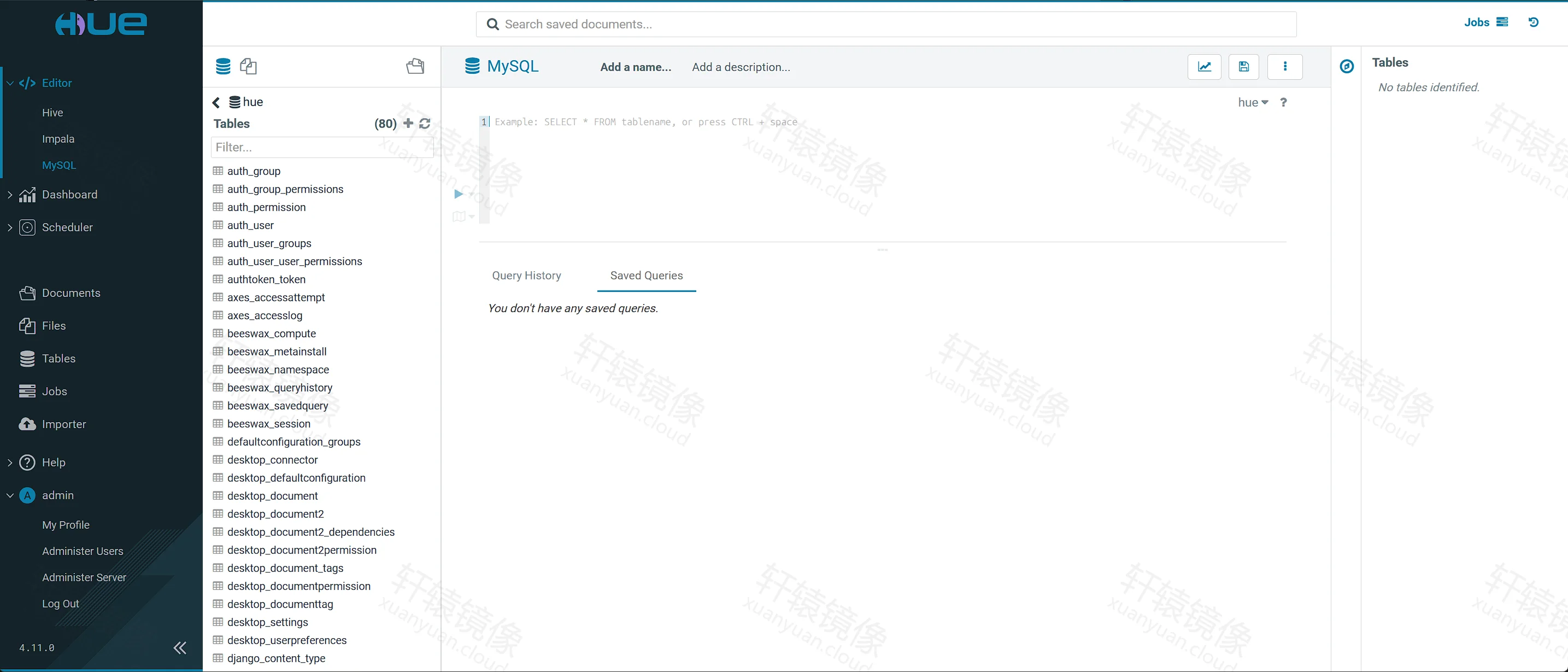The width and height of the screenshot is (1568, 672).
Task: Expand the Scheduler section
Action: (x=10, y=227)
